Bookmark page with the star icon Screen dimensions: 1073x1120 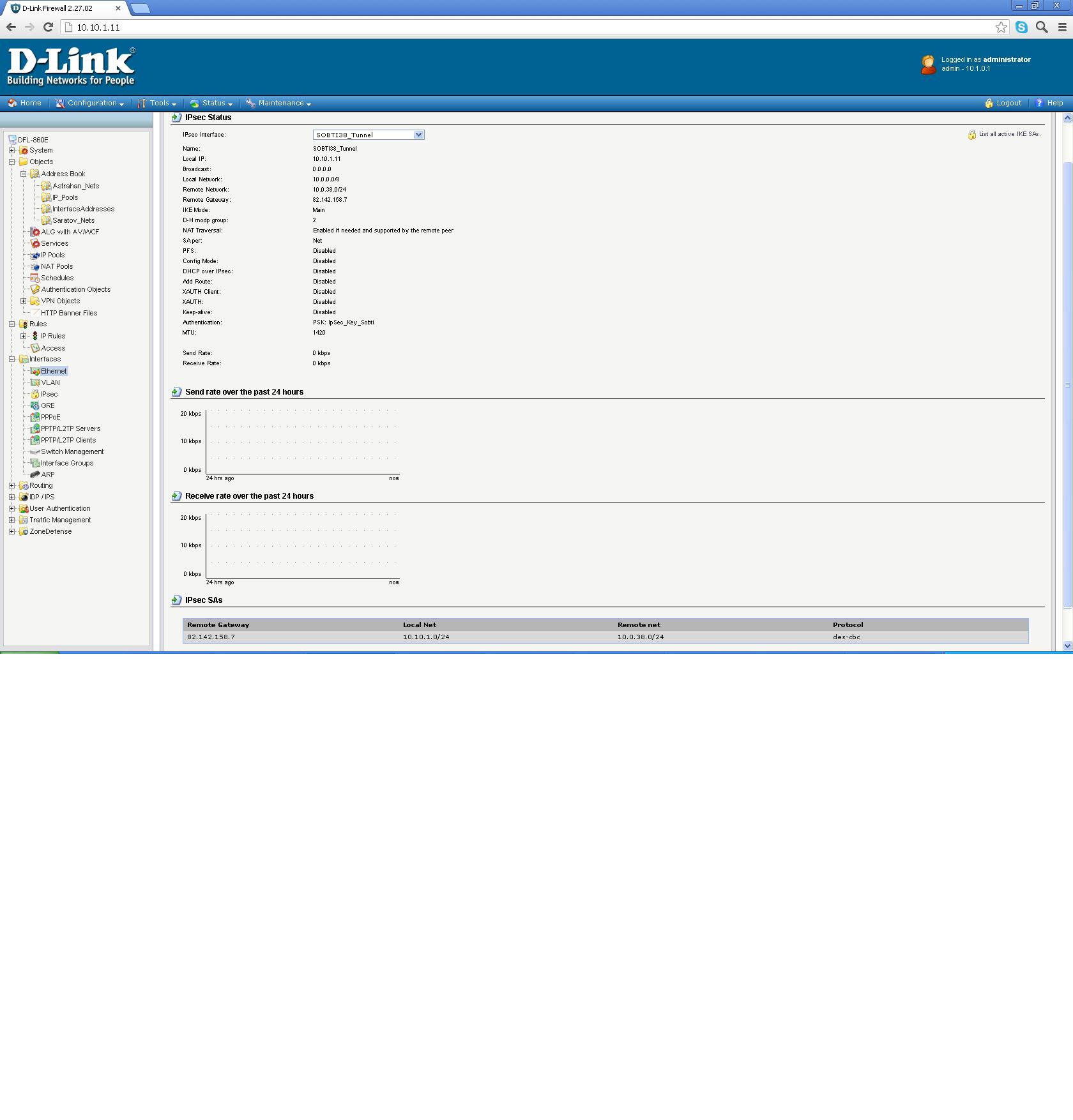[x=1001, y=27]
